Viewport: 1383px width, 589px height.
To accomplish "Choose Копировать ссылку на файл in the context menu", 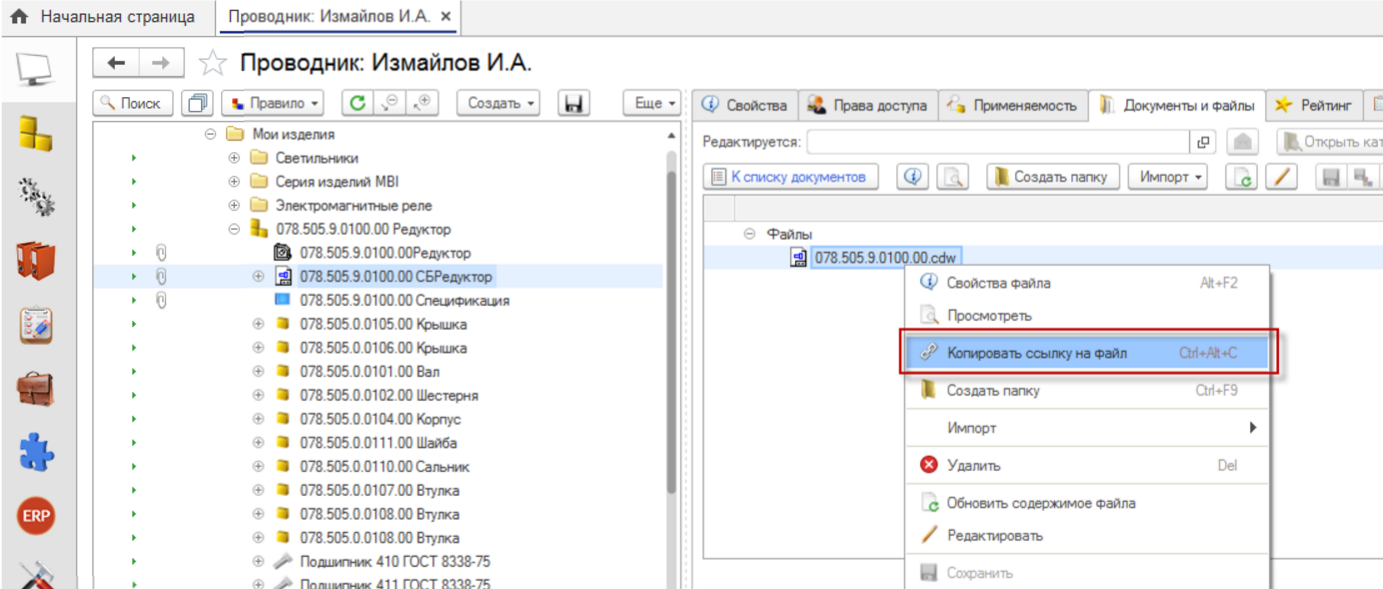I will [1036, 353].
